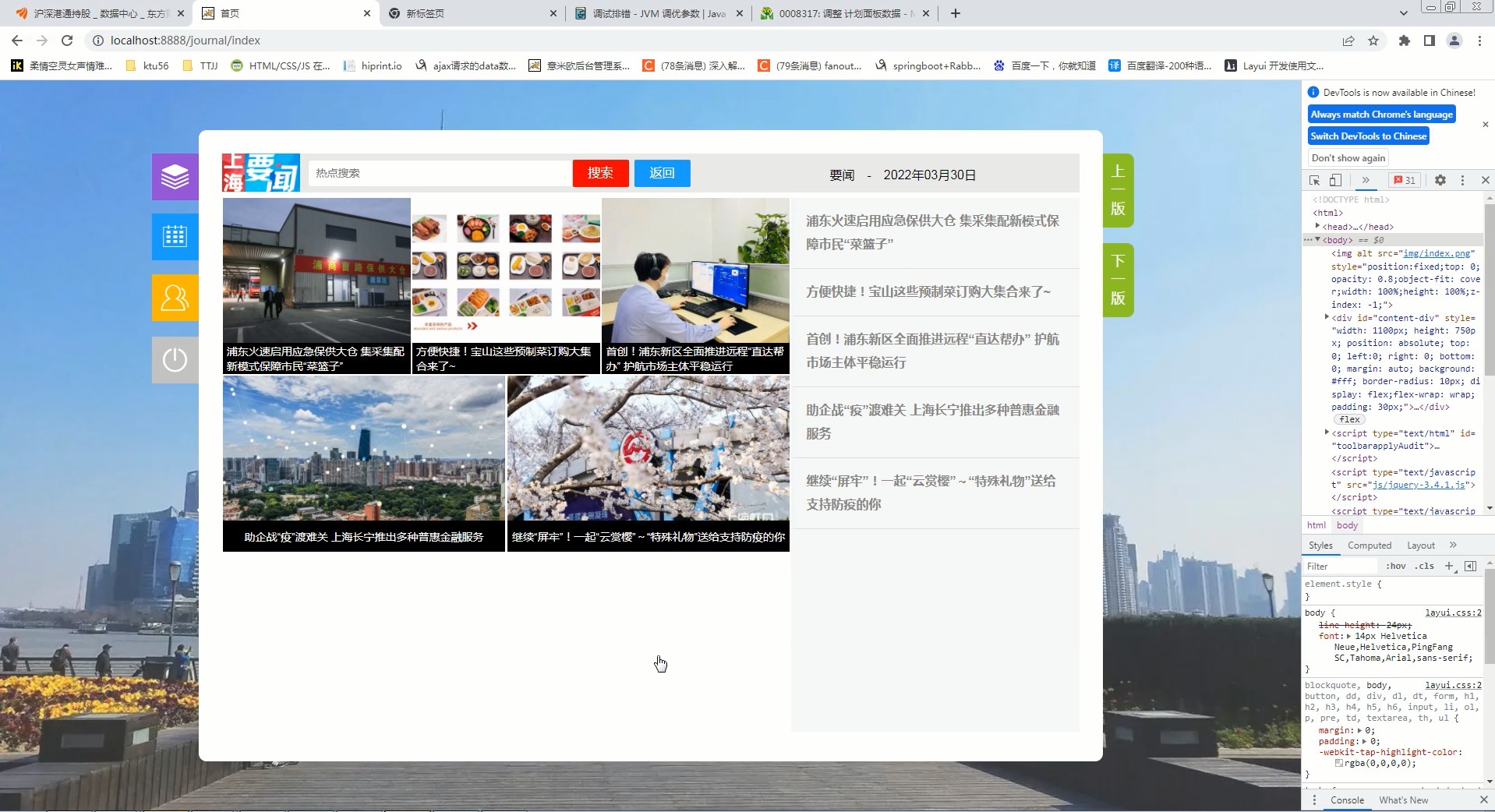Open the What's New drawer tab
1495x812 pixels.
coord(1403,800)
